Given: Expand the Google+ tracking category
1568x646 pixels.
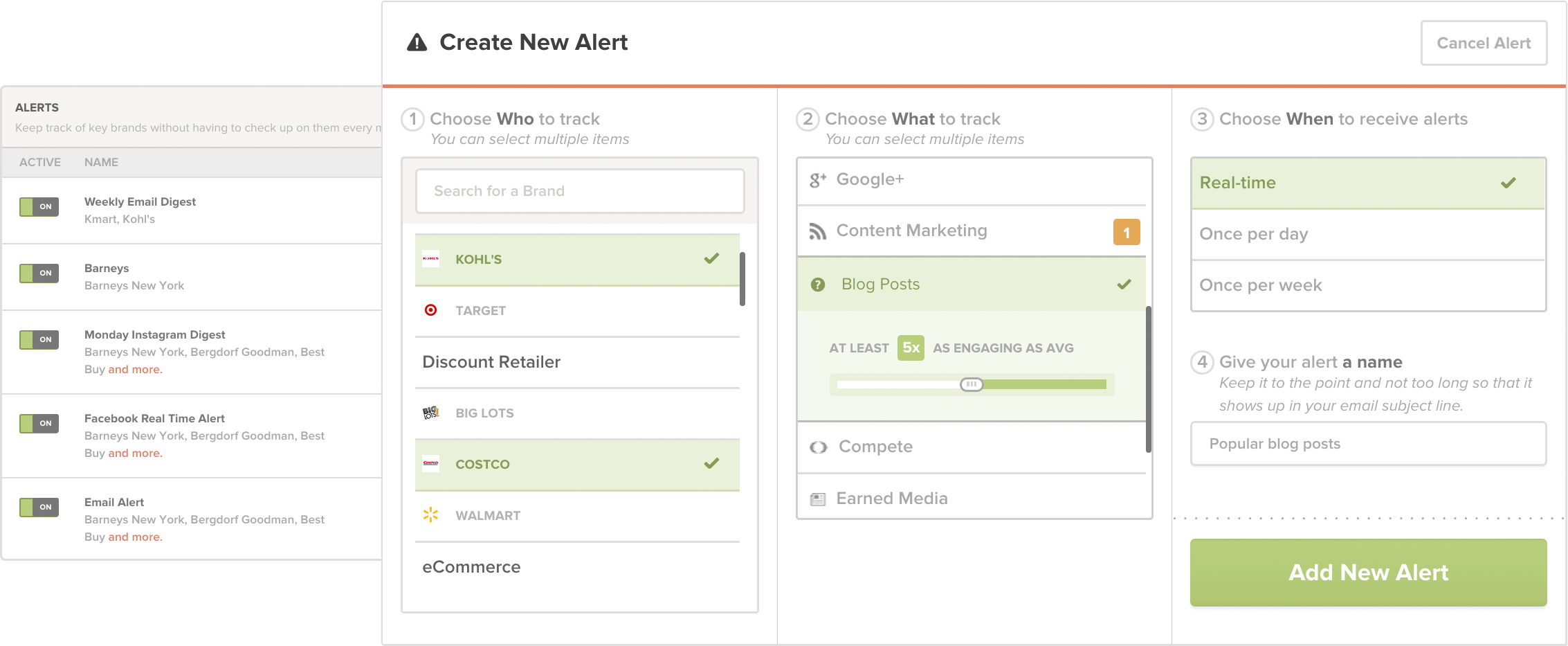Looking at the screenshot, I should point(972,181).
